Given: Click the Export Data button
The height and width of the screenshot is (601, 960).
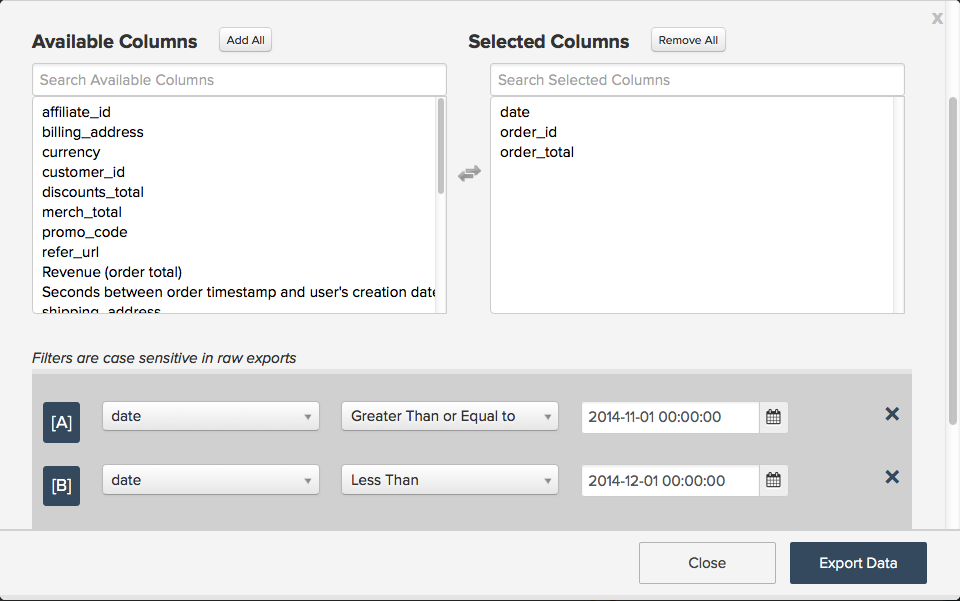Looking at the screenshot, I should (858, 563).
